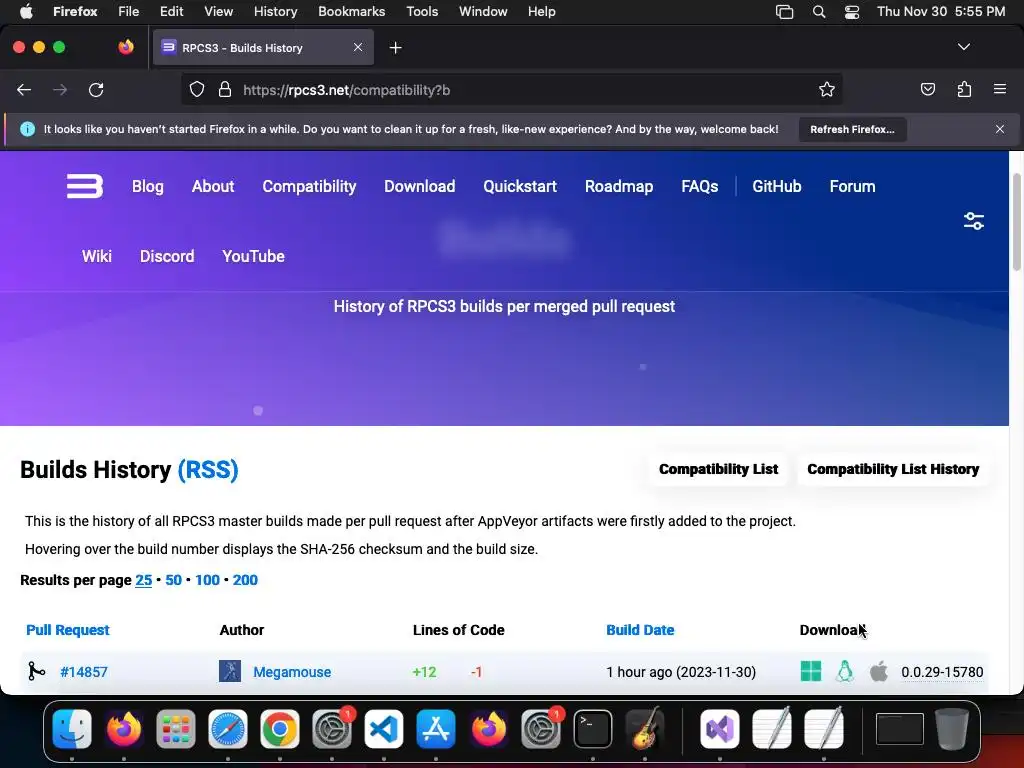Open the Firefox hamburger application menu
Viewport: 1024px width, 768px height.
[1000, 89]
